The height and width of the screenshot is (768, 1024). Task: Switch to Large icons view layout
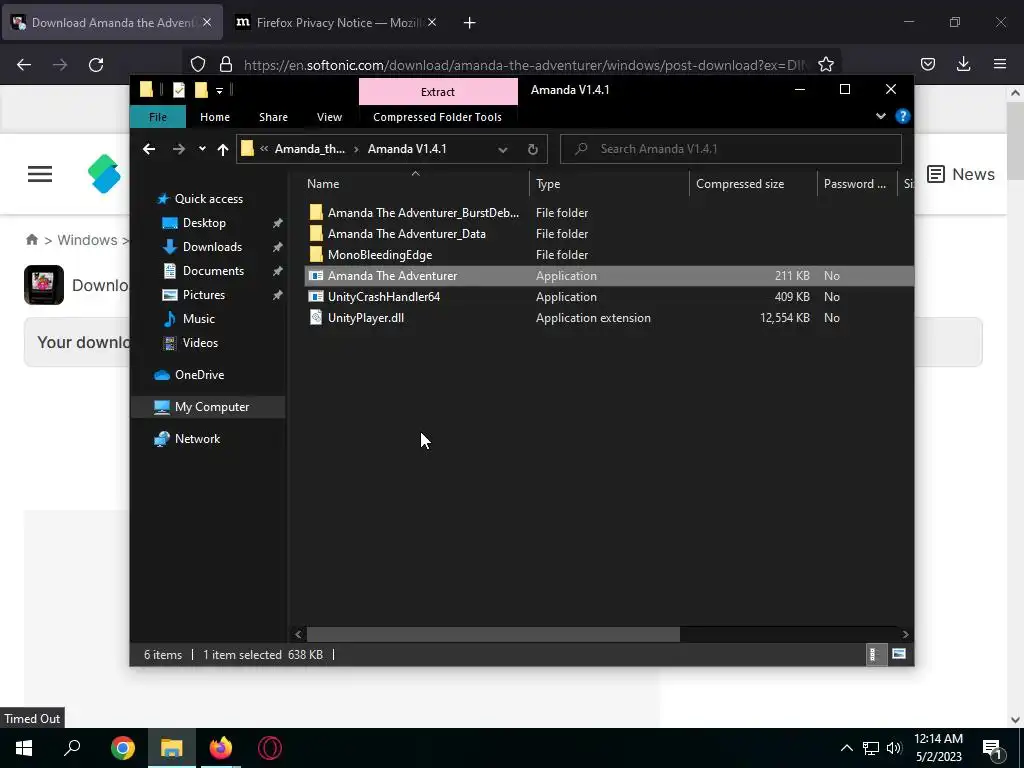899,654
